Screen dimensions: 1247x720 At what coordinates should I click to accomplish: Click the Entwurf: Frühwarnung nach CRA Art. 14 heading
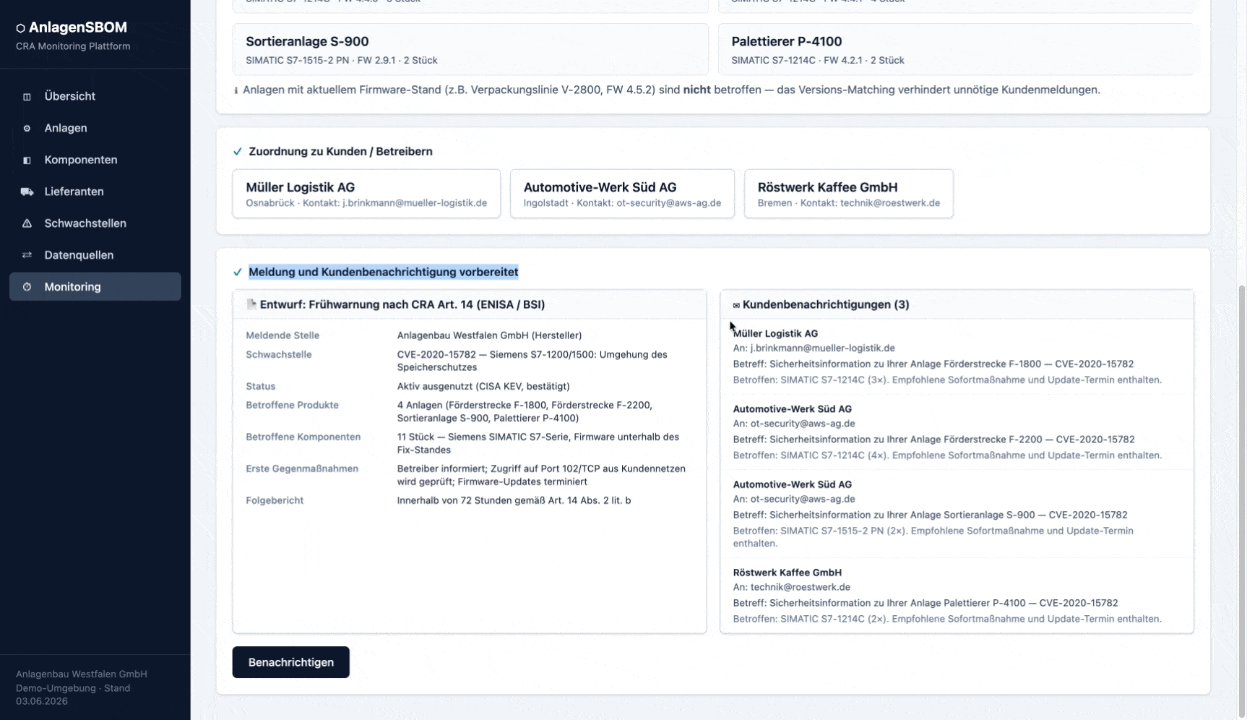pyautogui.click(x=402, y=304)
